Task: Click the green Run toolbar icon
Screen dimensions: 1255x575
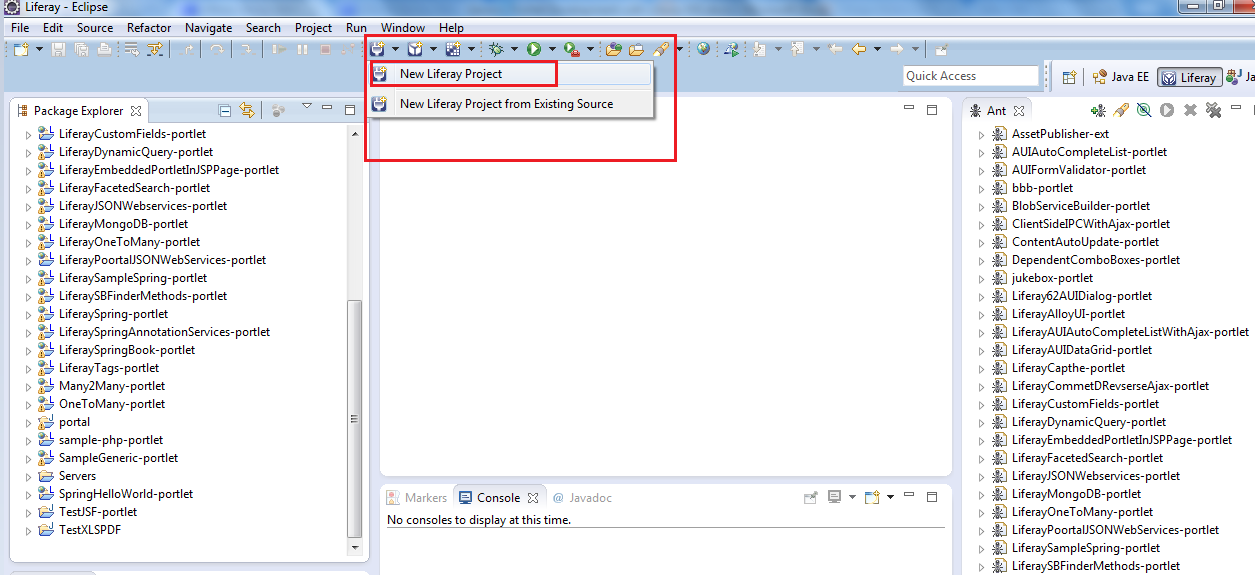Action: 535,48
